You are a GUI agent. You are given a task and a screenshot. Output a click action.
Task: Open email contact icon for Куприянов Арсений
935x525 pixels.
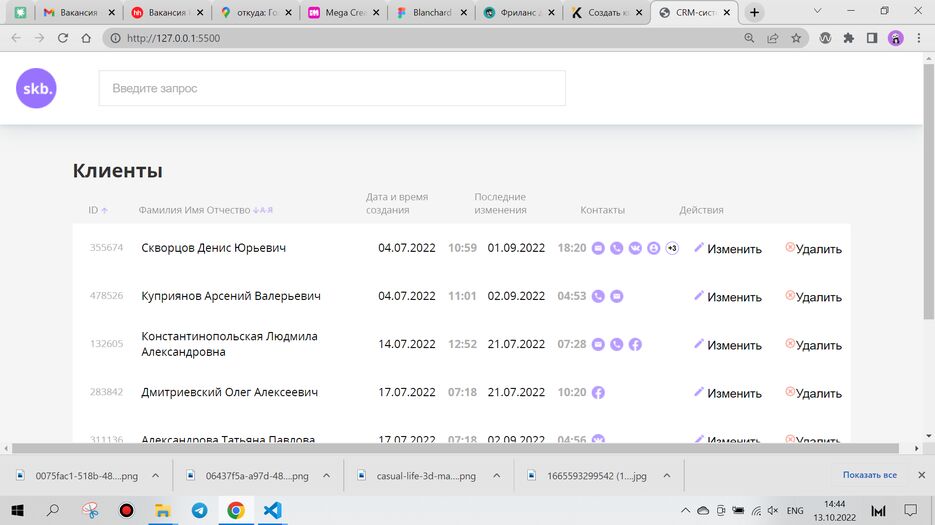[x=617, y=296]
